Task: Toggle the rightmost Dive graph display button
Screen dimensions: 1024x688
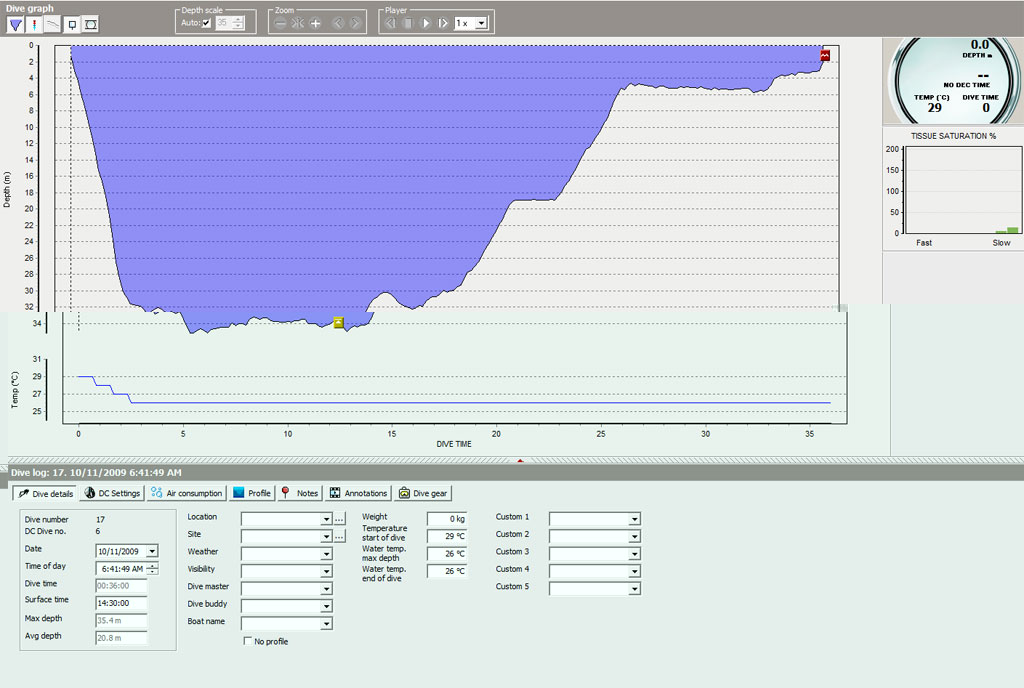Action: (91, 24)
